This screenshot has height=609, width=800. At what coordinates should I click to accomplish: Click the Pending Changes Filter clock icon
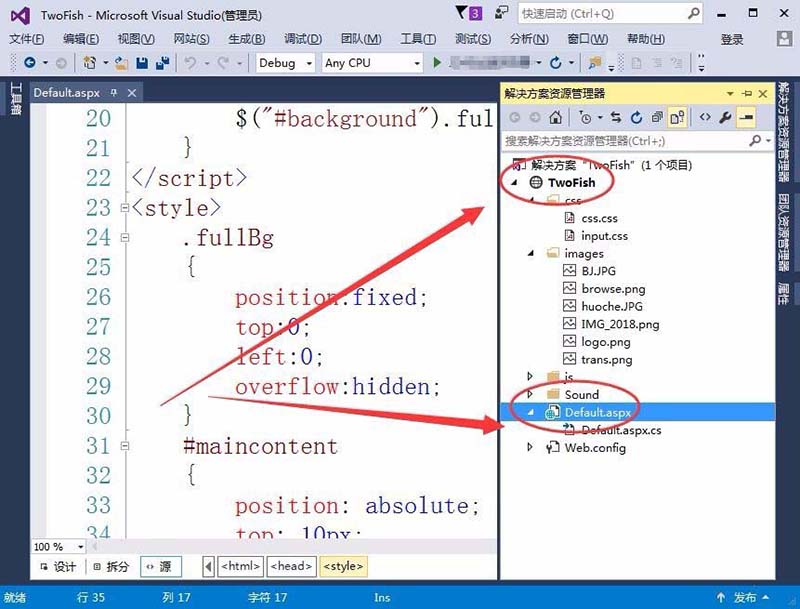pos(585,118)
